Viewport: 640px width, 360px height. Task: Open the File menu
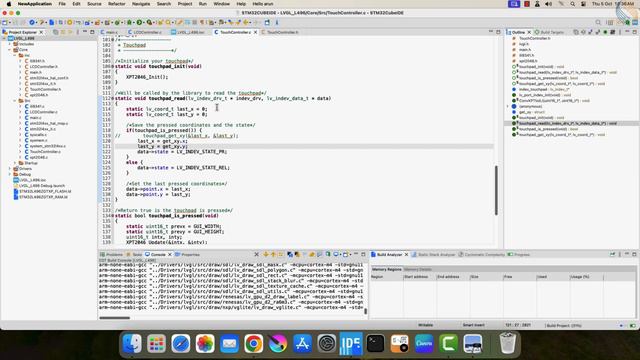pos(62,4)
